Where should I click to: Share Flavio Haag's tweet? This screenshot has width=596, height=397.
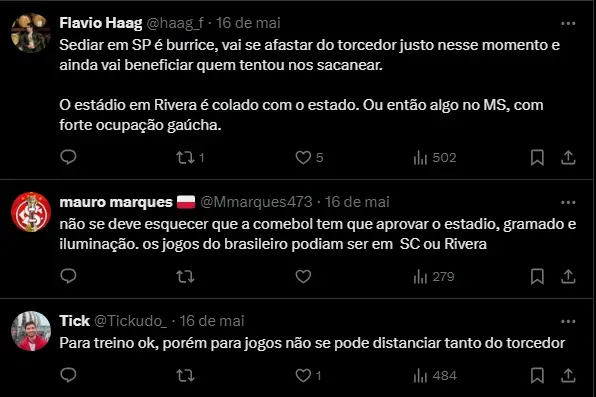[x=568, y=157]
